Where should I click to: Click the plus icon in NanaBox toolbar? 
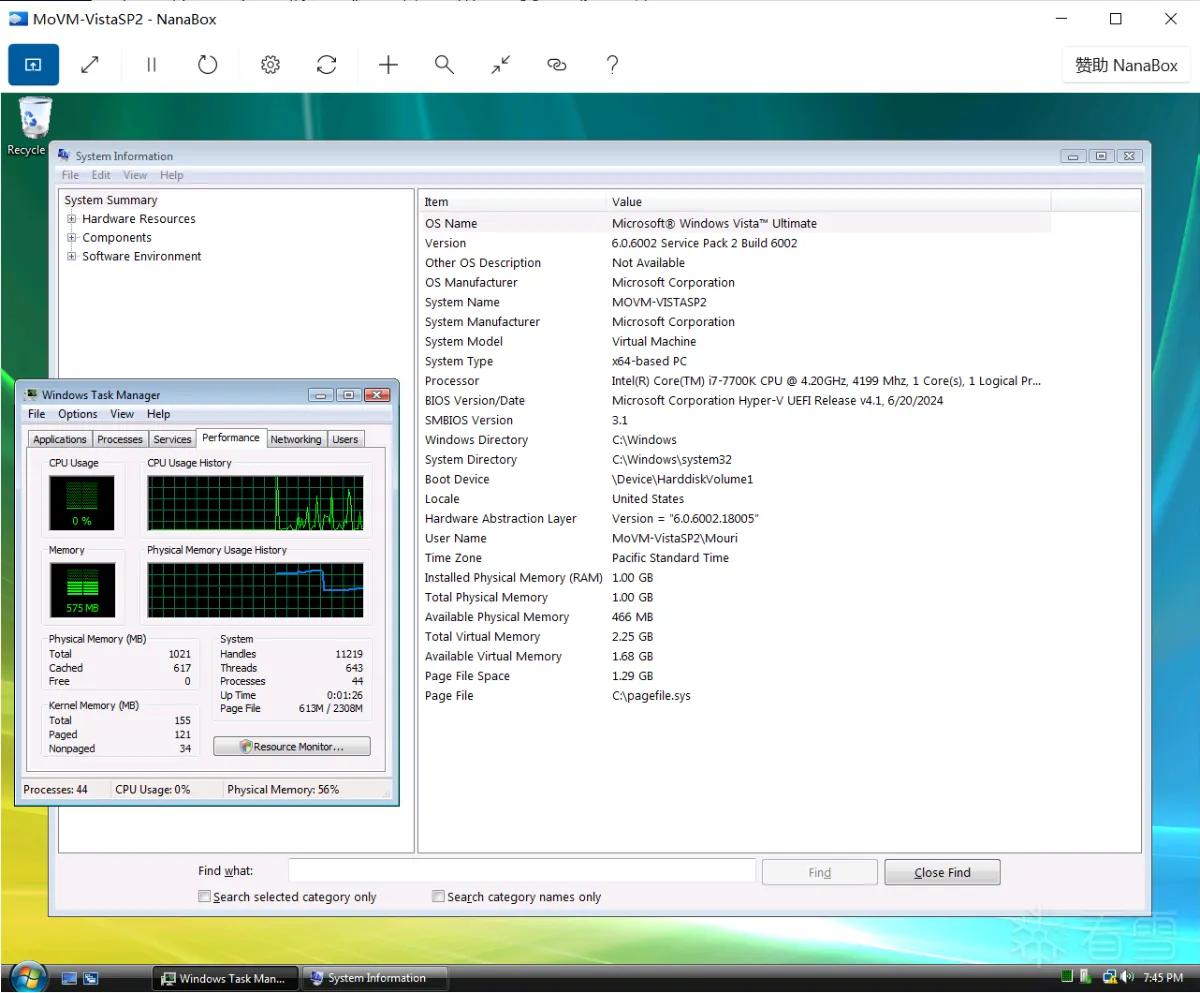[388, 65]
